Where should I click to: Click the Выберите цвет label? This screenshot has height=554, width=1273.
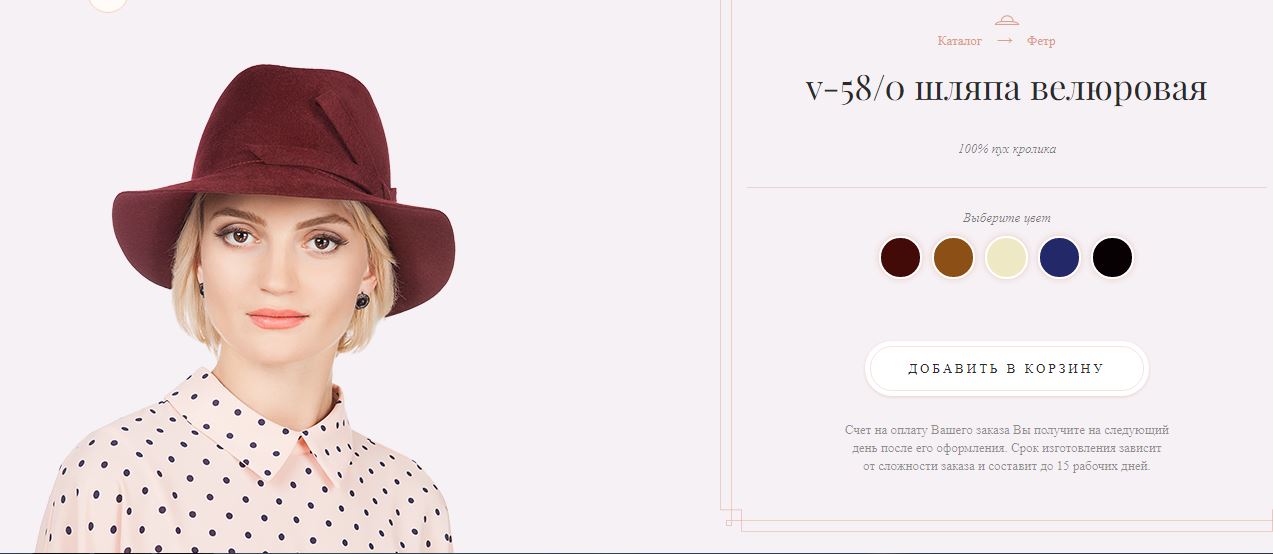1006,218
